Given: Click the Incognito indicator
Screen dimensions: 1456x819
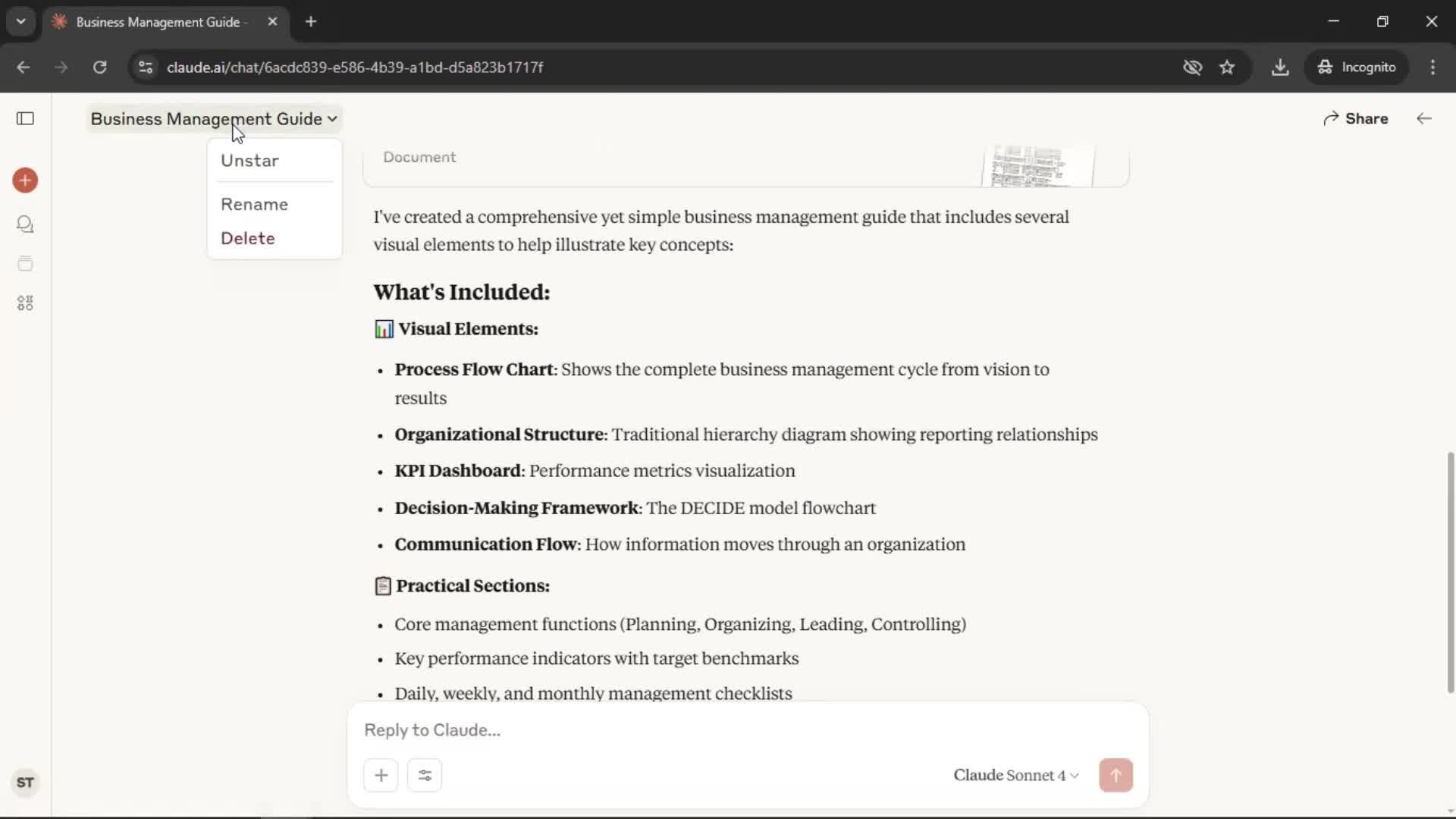Looking at the screenshot, I should (x=1357, y=67).
